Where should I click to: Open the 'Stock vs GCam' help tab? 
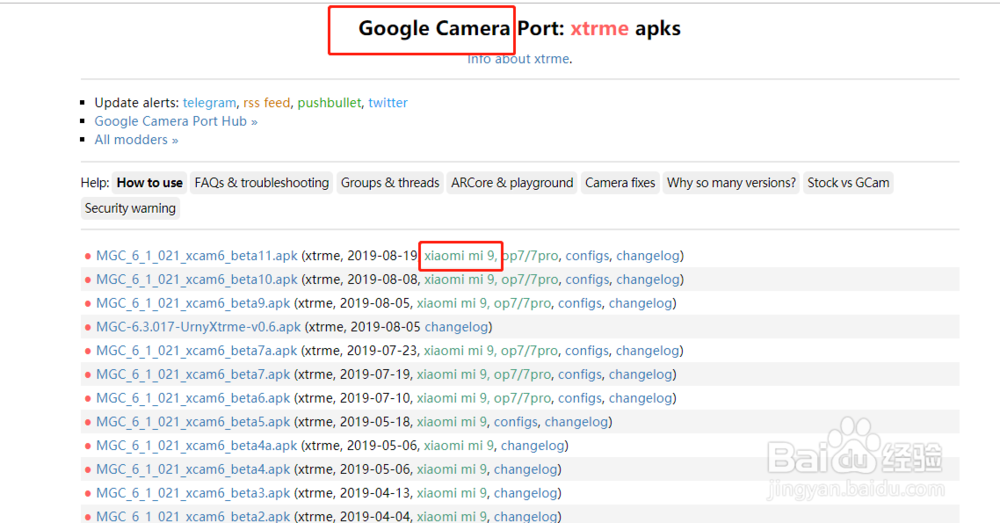point(848,183)
